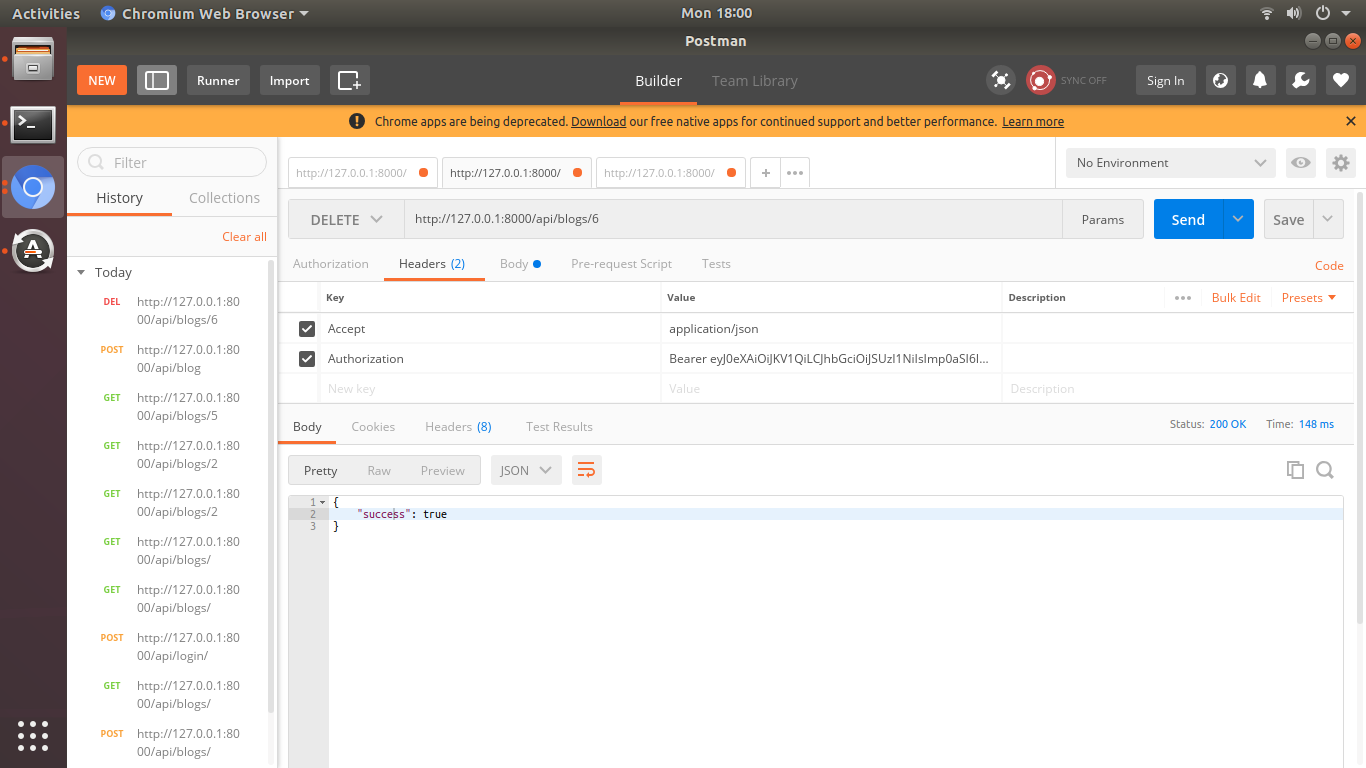Image resolution: width=1366 pixels, height=768 pixels.
Task: Click the blue Send button
Action: [x=1188, y=219]
